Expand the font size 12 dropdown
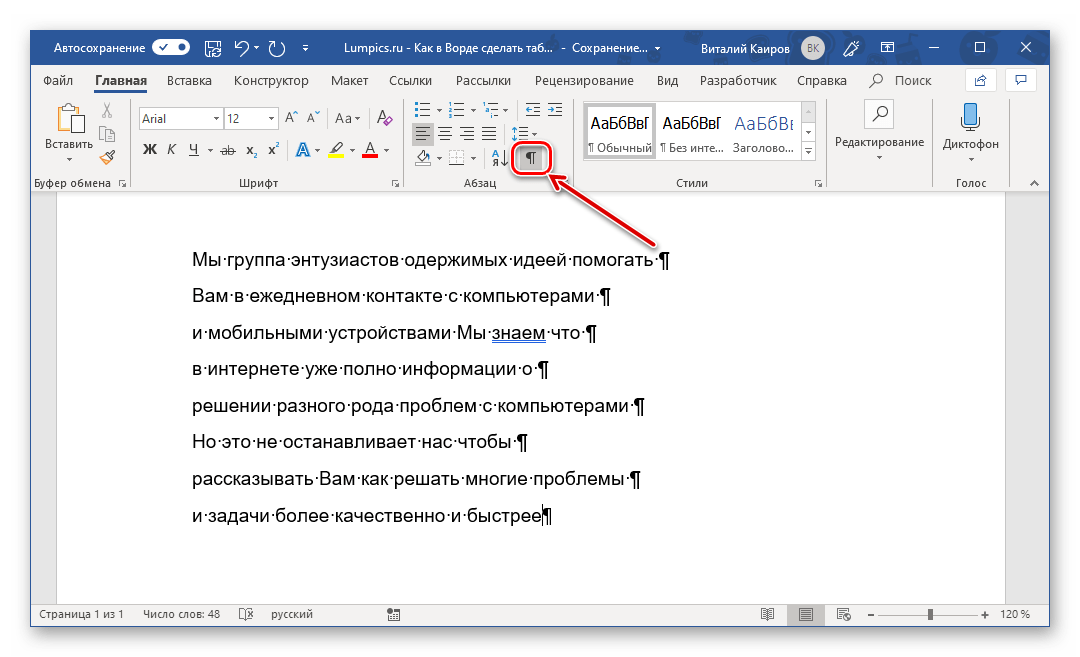Viewport: 1080px width, 657px height. point(271,119)
